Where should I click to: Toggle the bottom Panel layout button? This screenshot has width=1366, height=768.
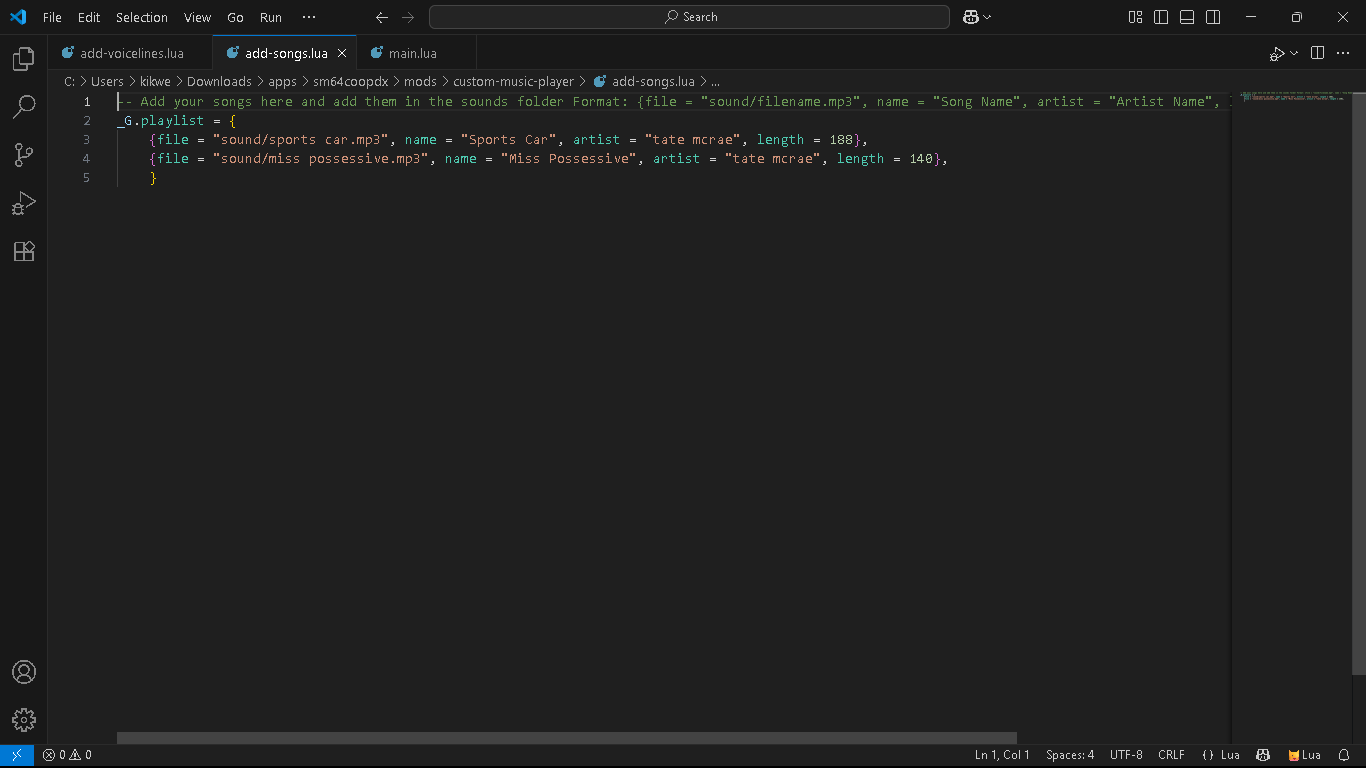[x=1187, y=17]
